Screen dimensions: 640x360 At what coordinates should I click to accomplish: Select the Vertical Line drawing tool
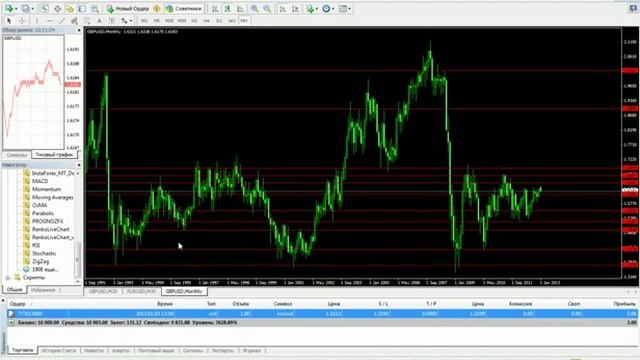(37, 20)
